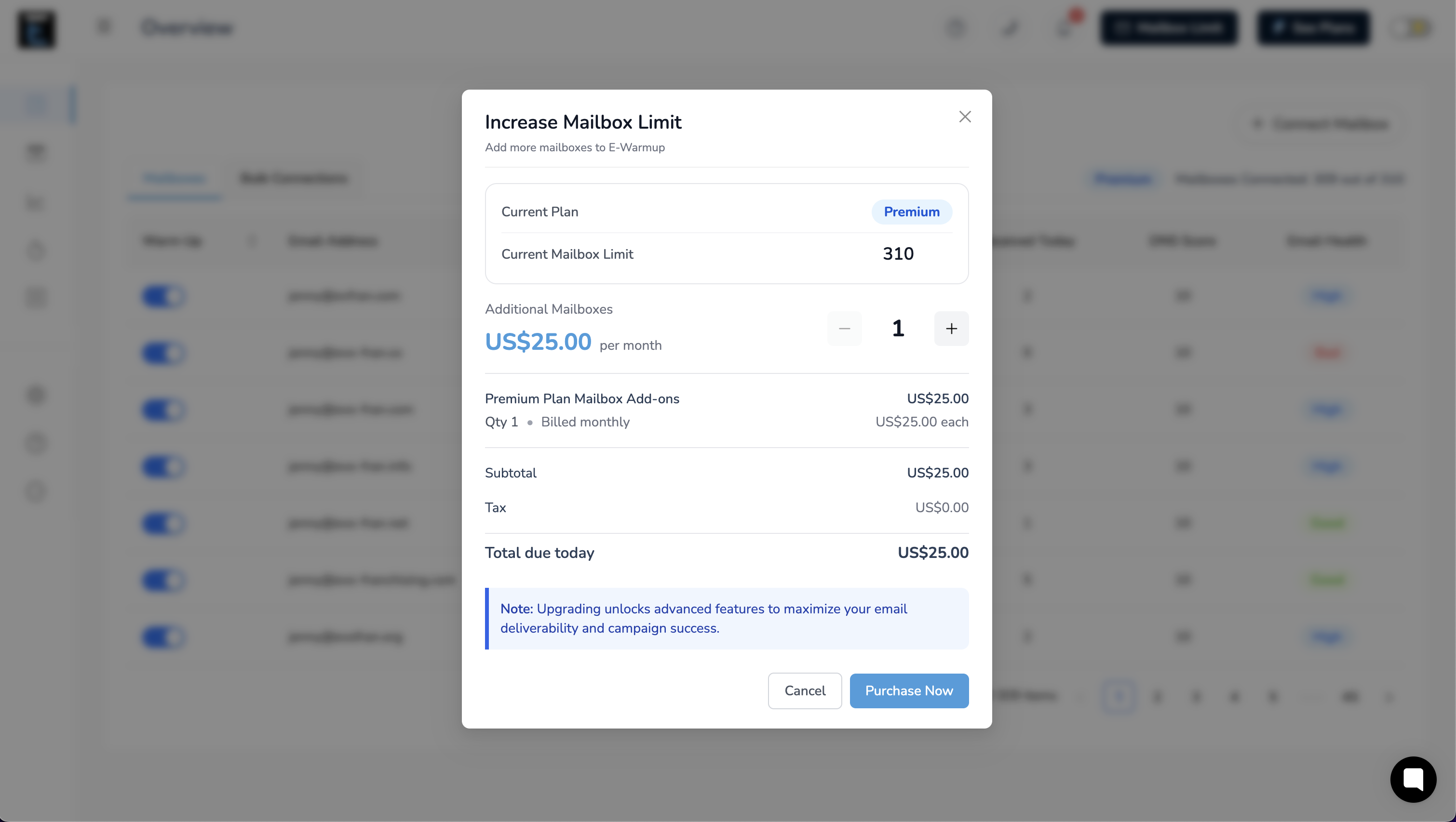Viewport: 1456px width, 822px height.
Task: Click the See Plans header button
Action: tap(1314, 27)
